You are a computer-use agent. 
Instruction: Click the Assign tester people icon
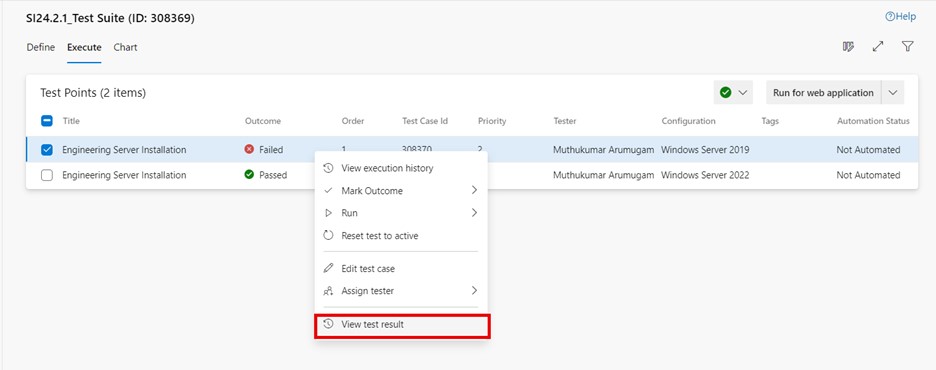(x=328, y=291)
